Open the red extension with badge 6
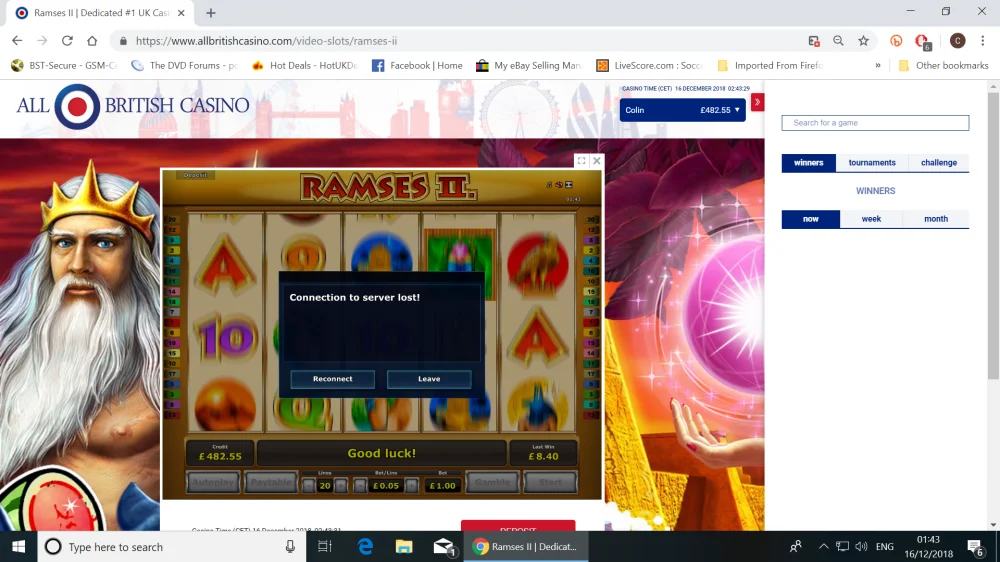Screen dimensions: 1000x562 tap(922, 42)
